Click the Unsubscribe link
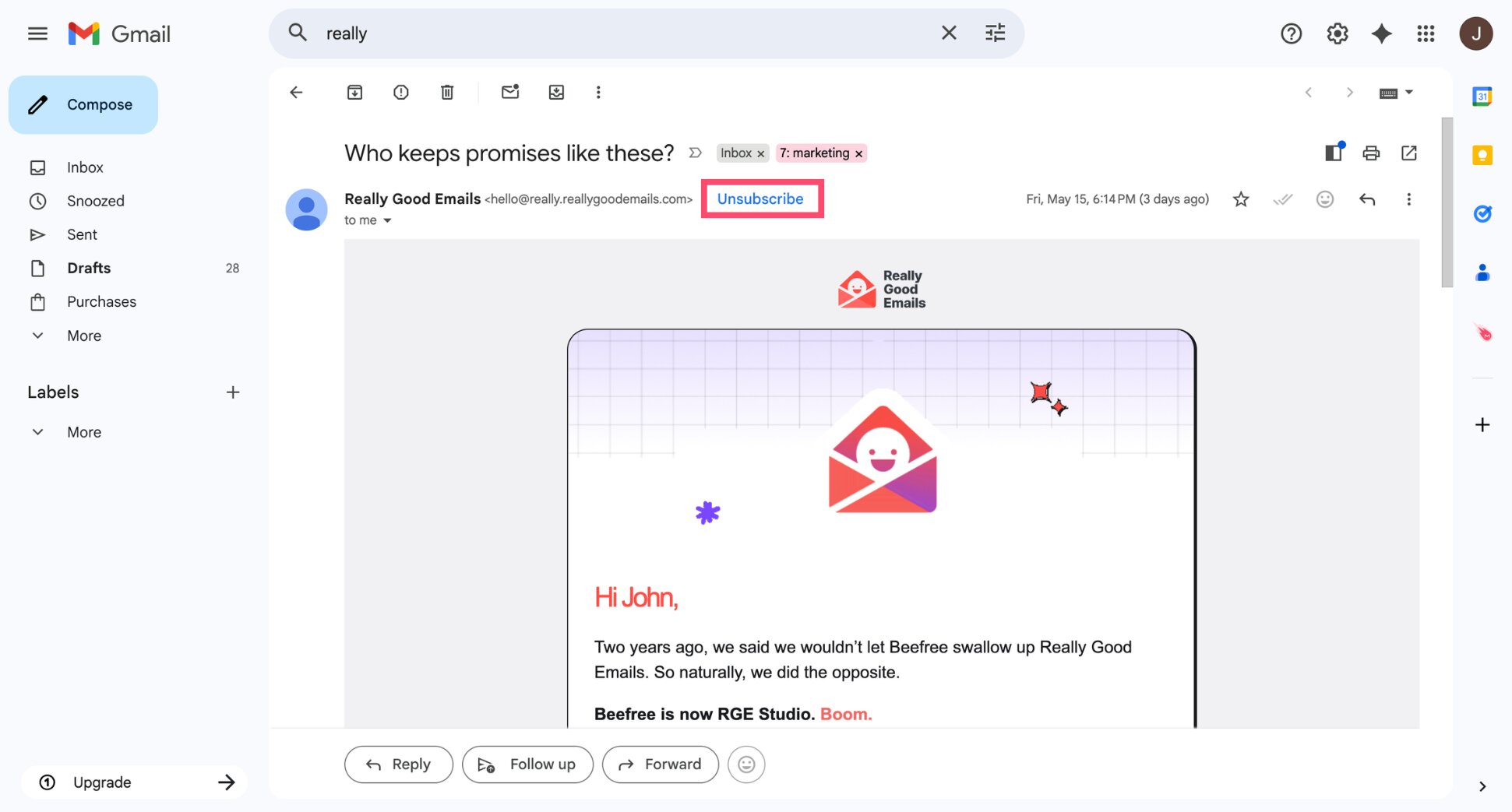This screenshot has height=812, width=1512. [760, 199]
